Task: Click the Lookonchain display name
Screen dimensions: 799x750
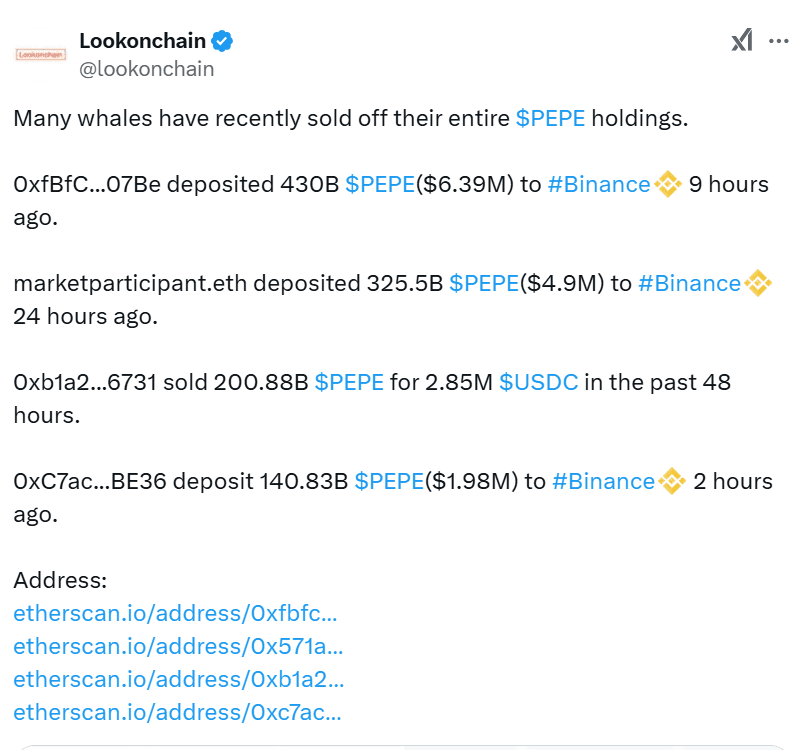Action: click(x=143, y=41)
